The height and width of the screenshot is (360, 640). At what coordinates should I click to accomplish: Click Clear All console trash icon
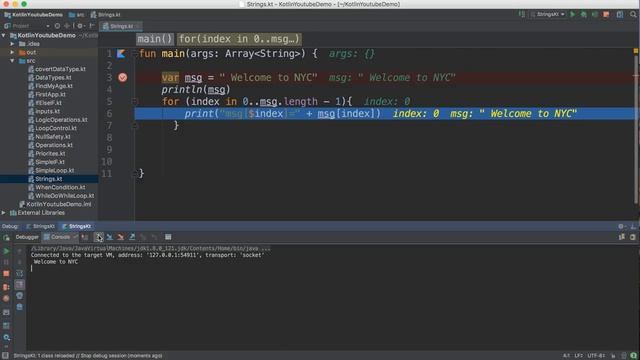(x=19, y=307)
